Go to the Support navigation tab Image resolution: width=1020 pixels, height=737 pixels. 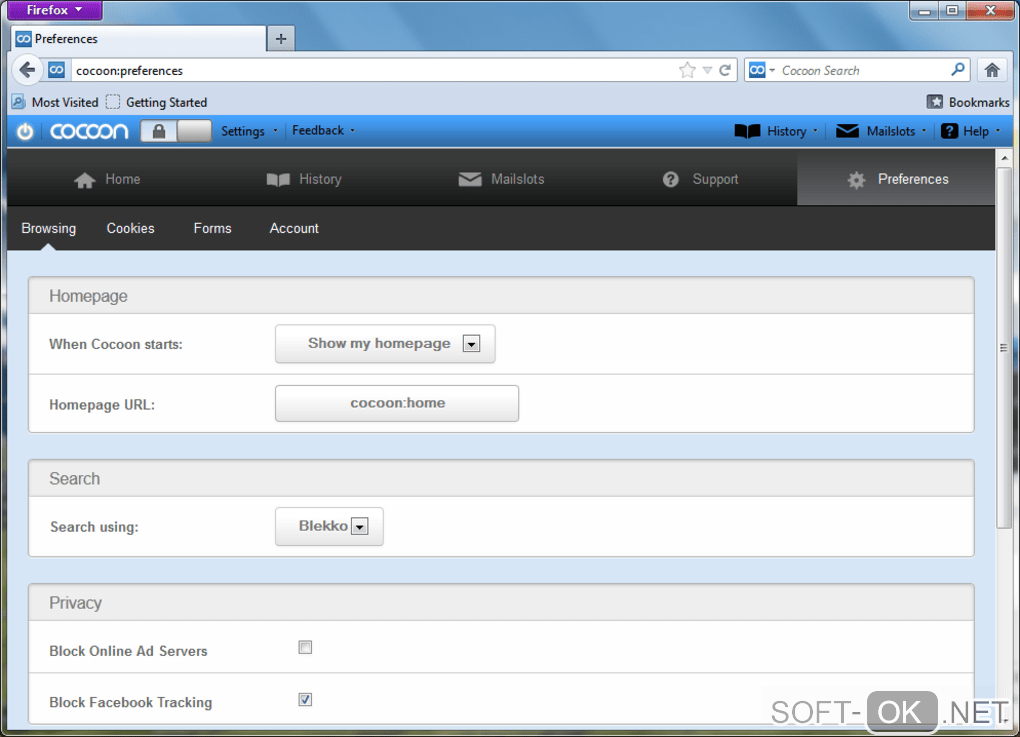[x=701, y=179]
